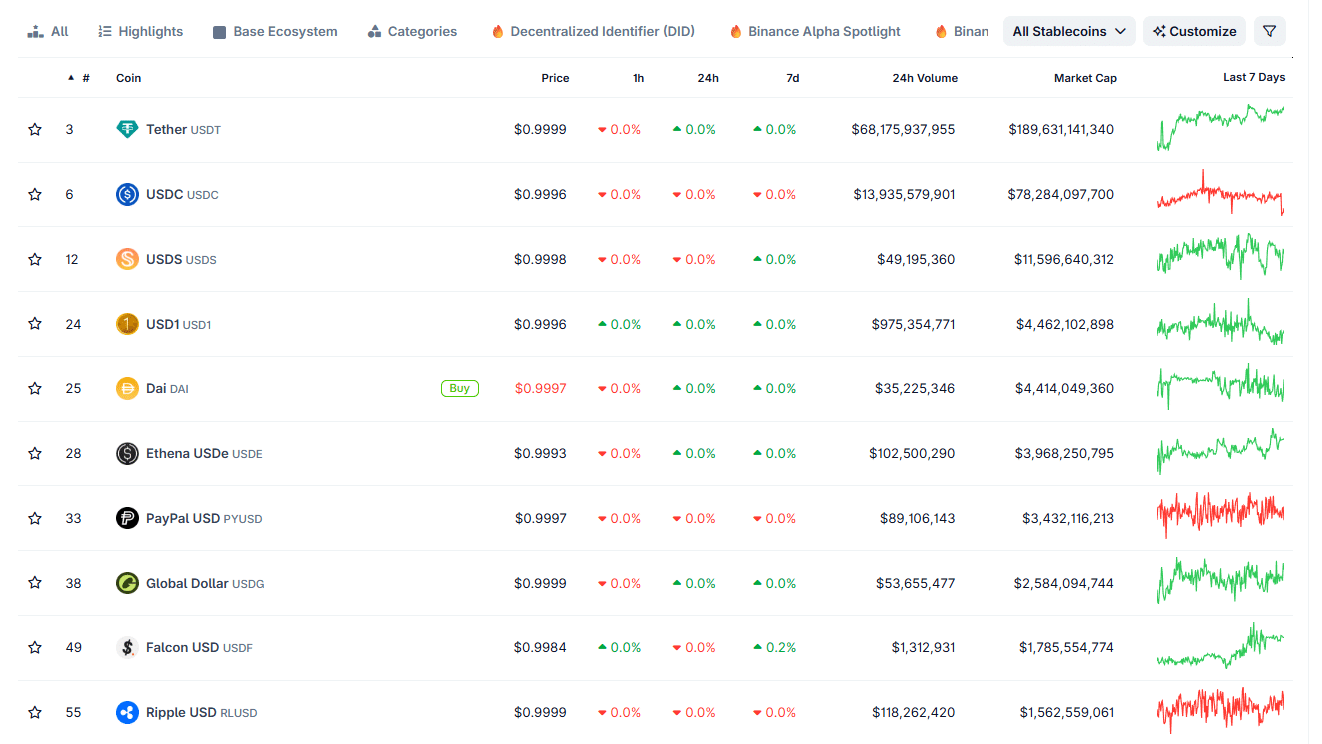The height and width of the screenshot is (744, 1322).
Task: Click Dai price $0.9997
Action: pos(540,389)
